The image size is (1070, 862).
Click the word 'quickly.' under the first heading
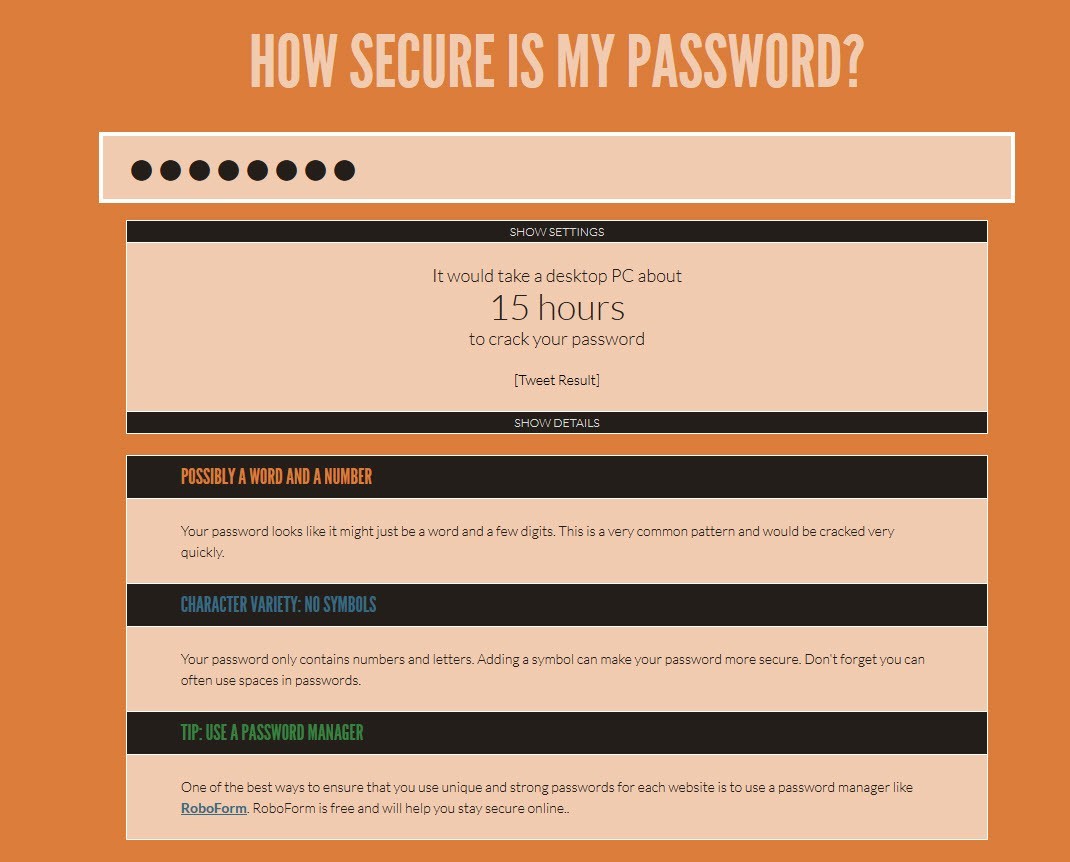click(x=202, y=552)
